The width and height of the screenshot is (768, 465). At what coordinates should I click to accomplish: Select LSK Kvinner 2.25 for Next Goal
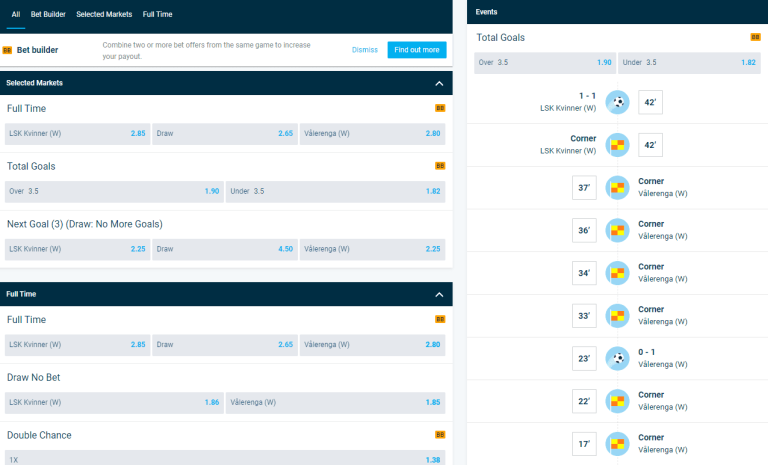tap(77, 249)
